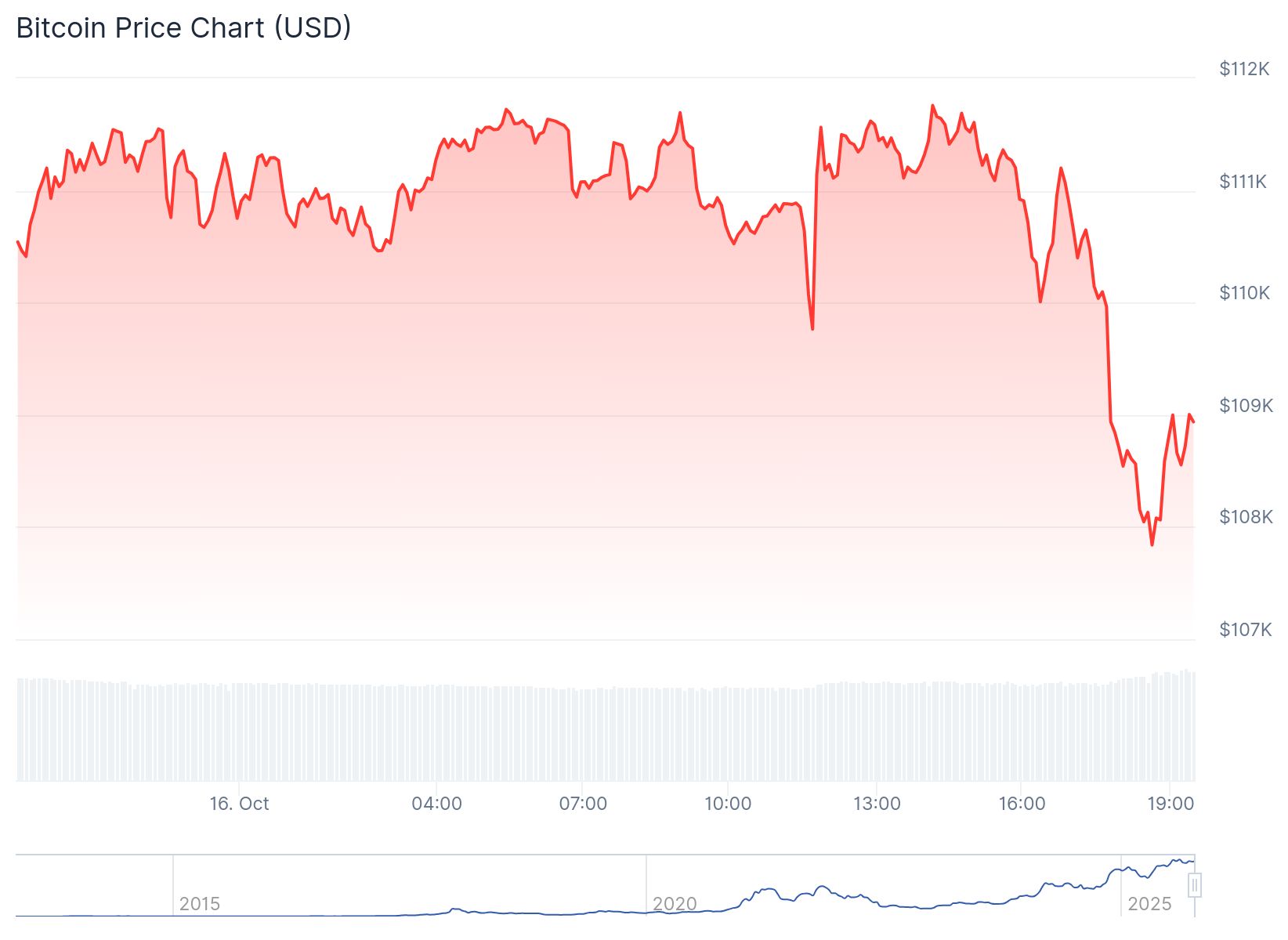Click the $107K price axis label
The image size is (1288, 940).
coord(1245,630)
